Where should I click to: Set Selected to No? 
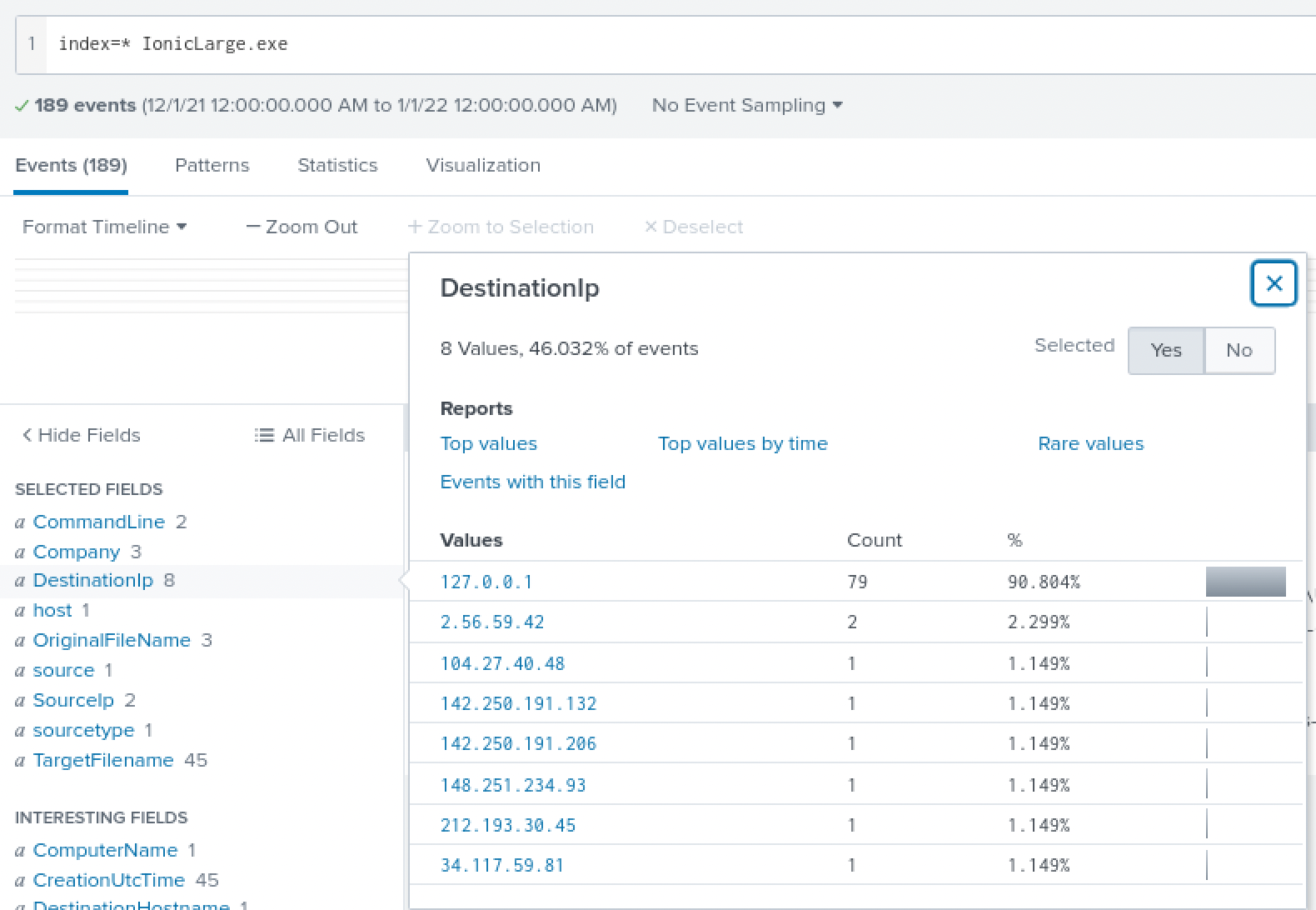1239,350
